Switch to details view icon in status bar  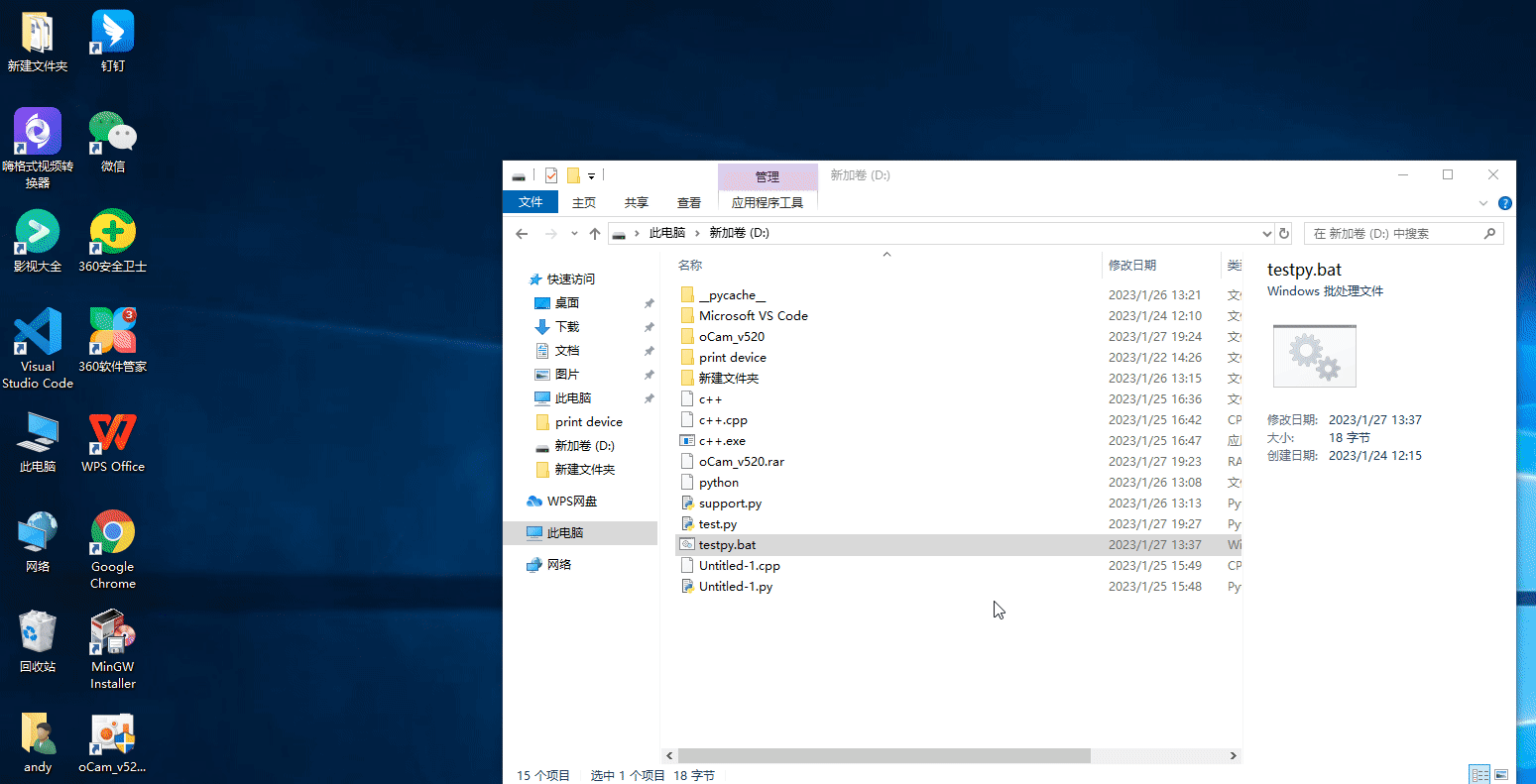1479,774
